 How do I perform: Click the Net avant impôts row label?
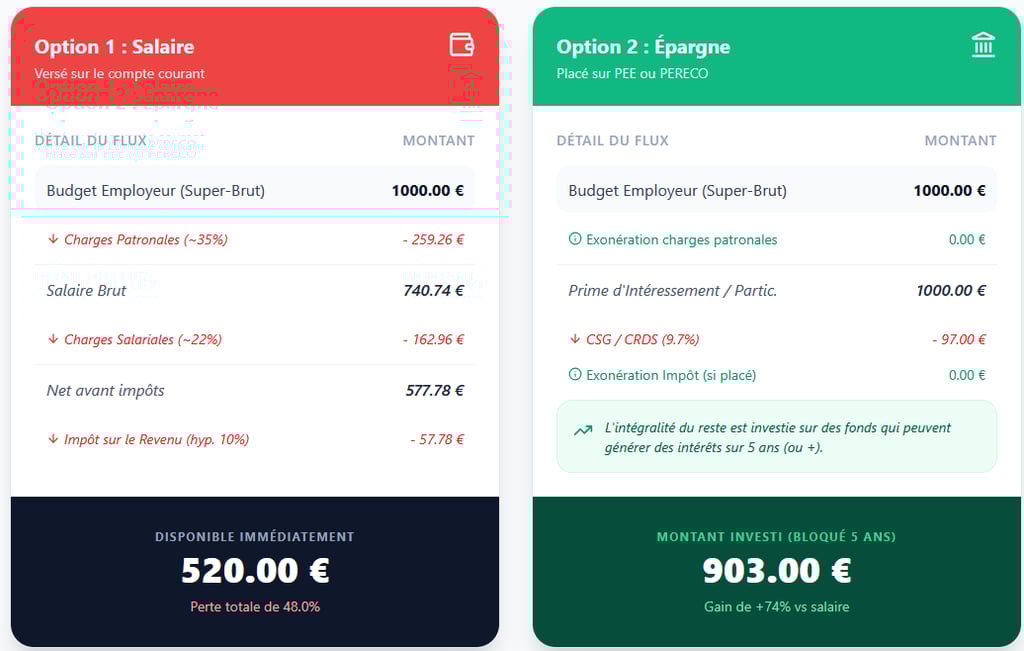pos(105,391)
